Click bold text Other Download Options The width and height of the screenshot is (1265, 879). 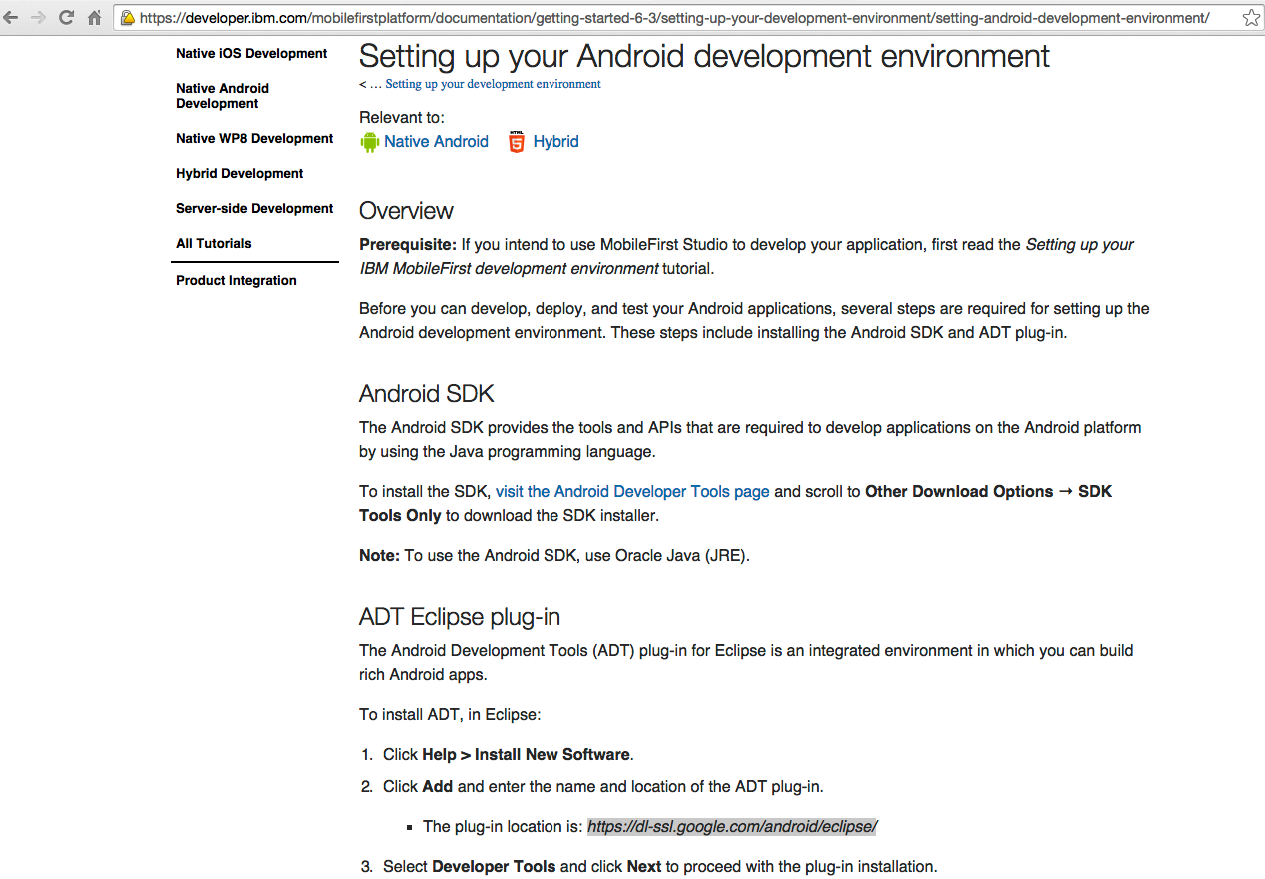point(959,492)
